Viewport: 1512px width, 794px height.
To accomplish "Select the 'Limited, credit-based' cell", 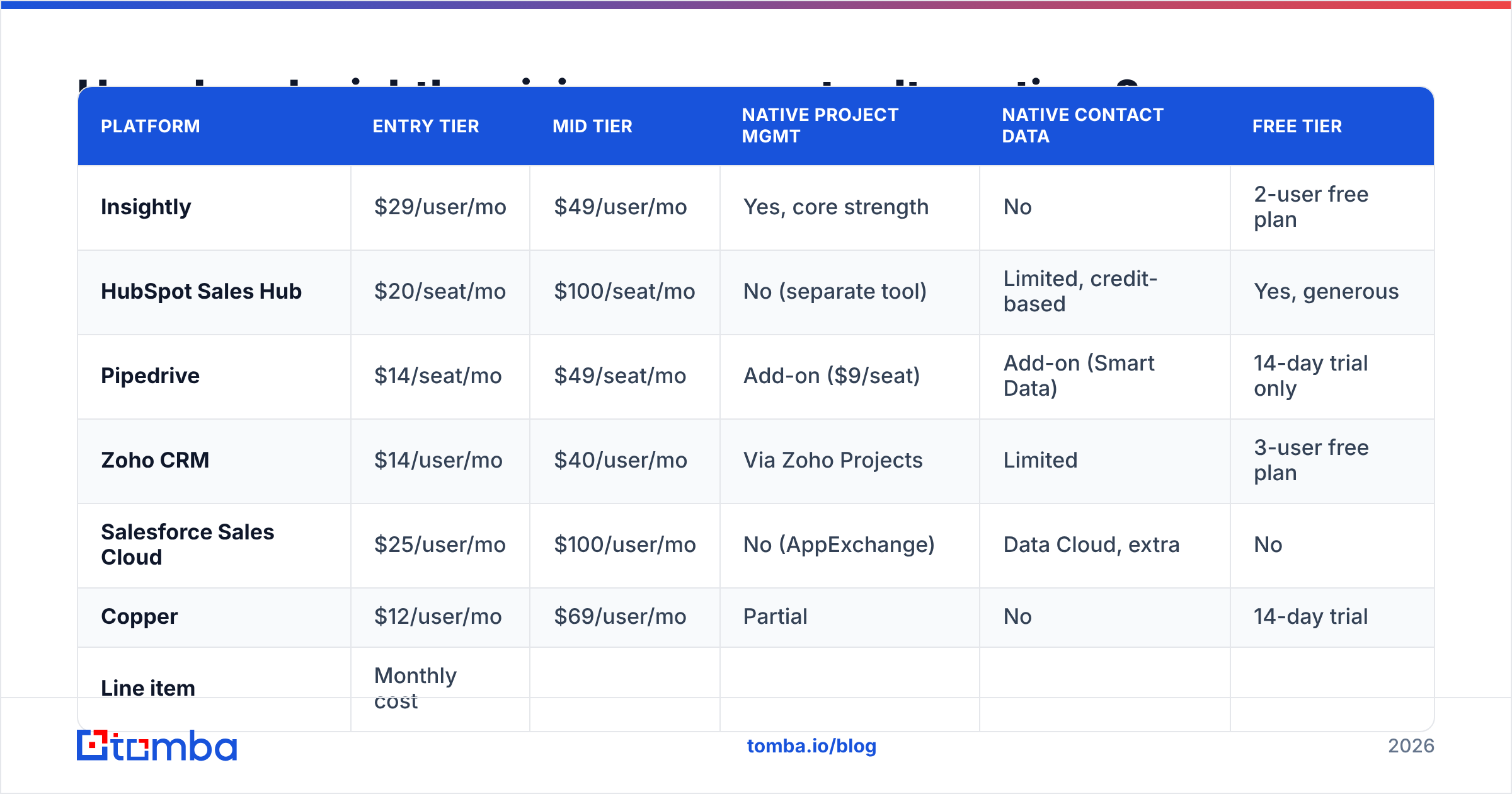I will pyautogui.click(x=1080, y=291).
